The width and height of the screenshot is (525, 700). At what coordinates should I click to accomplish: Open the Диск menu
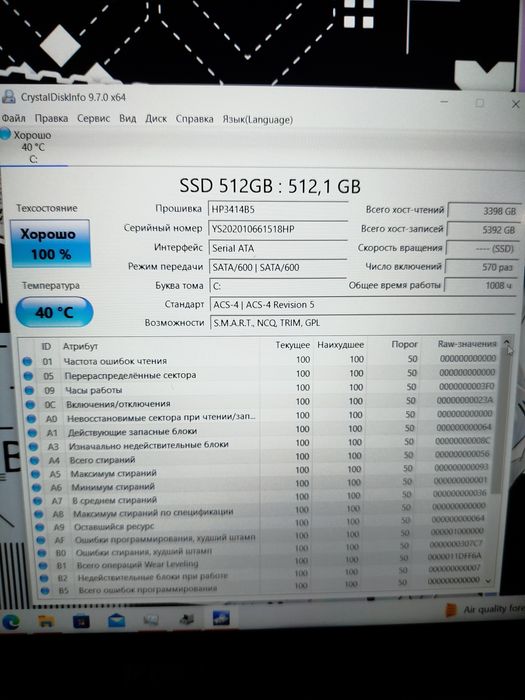pyautogui.click(x=156, y=119)
